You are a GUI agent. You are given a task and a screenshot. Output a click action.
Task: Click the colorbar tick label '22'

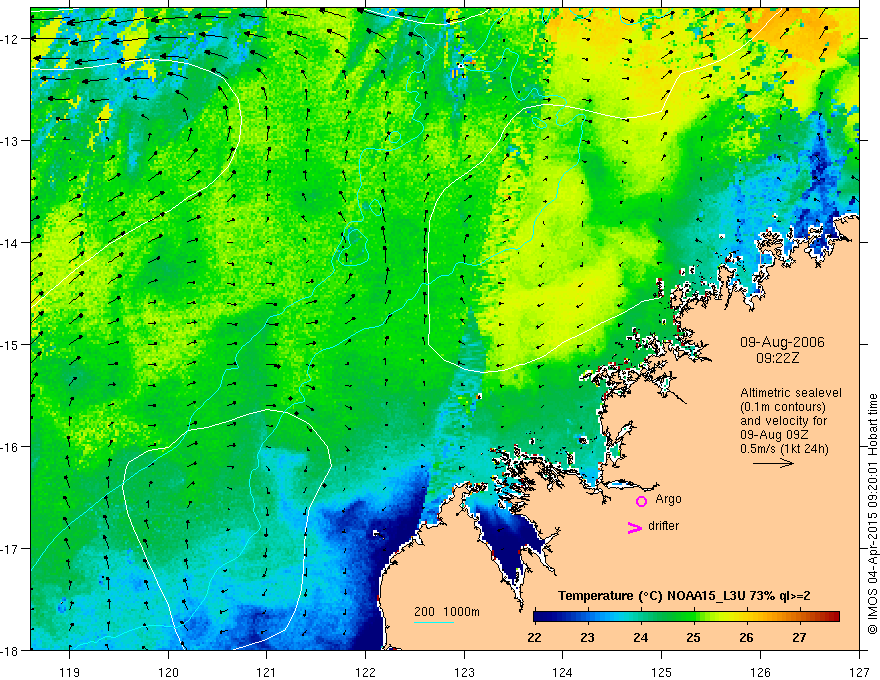[534, 637]
